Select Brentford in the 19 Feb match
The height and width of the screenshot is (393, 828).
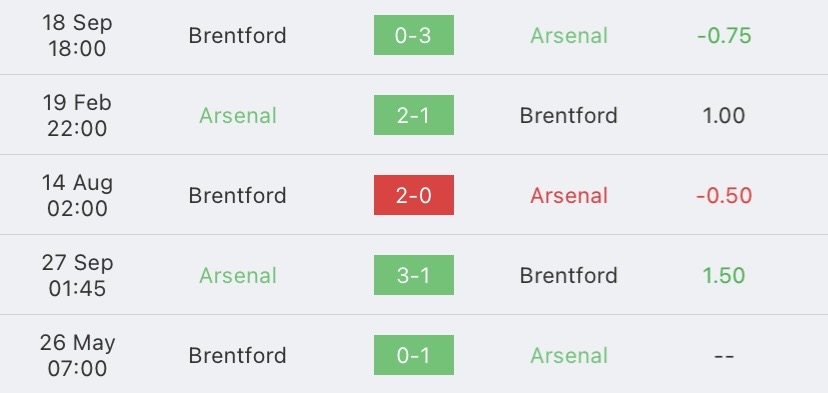[x=569, y=116]
